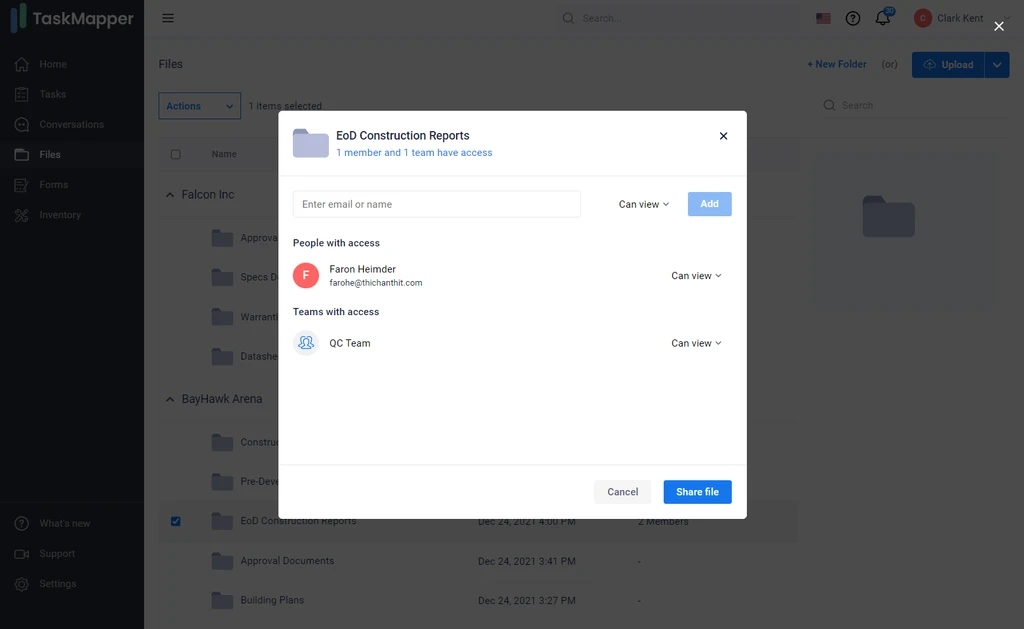This screenshot has width=1024, height=629.
Task: Click the Share file button
Action: (x=697, y=492)
